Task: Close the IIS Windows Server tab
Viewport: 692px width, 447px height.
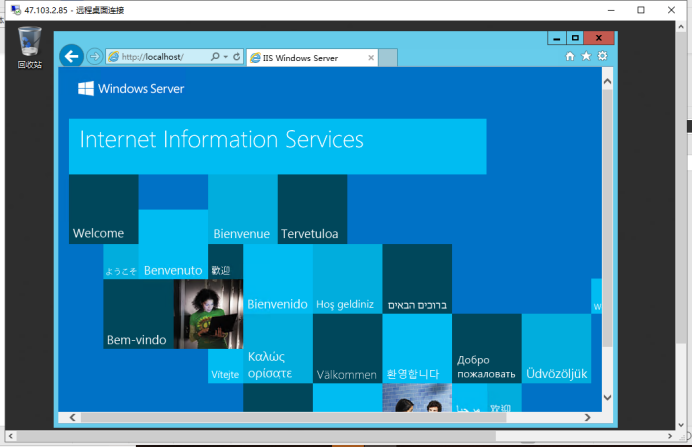Action: (x=371, y=58)
